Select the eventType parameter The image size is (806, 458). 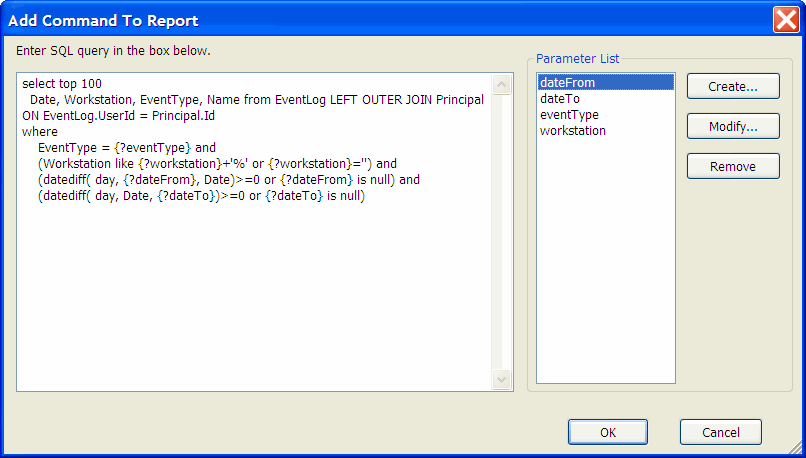pos(569,115)
